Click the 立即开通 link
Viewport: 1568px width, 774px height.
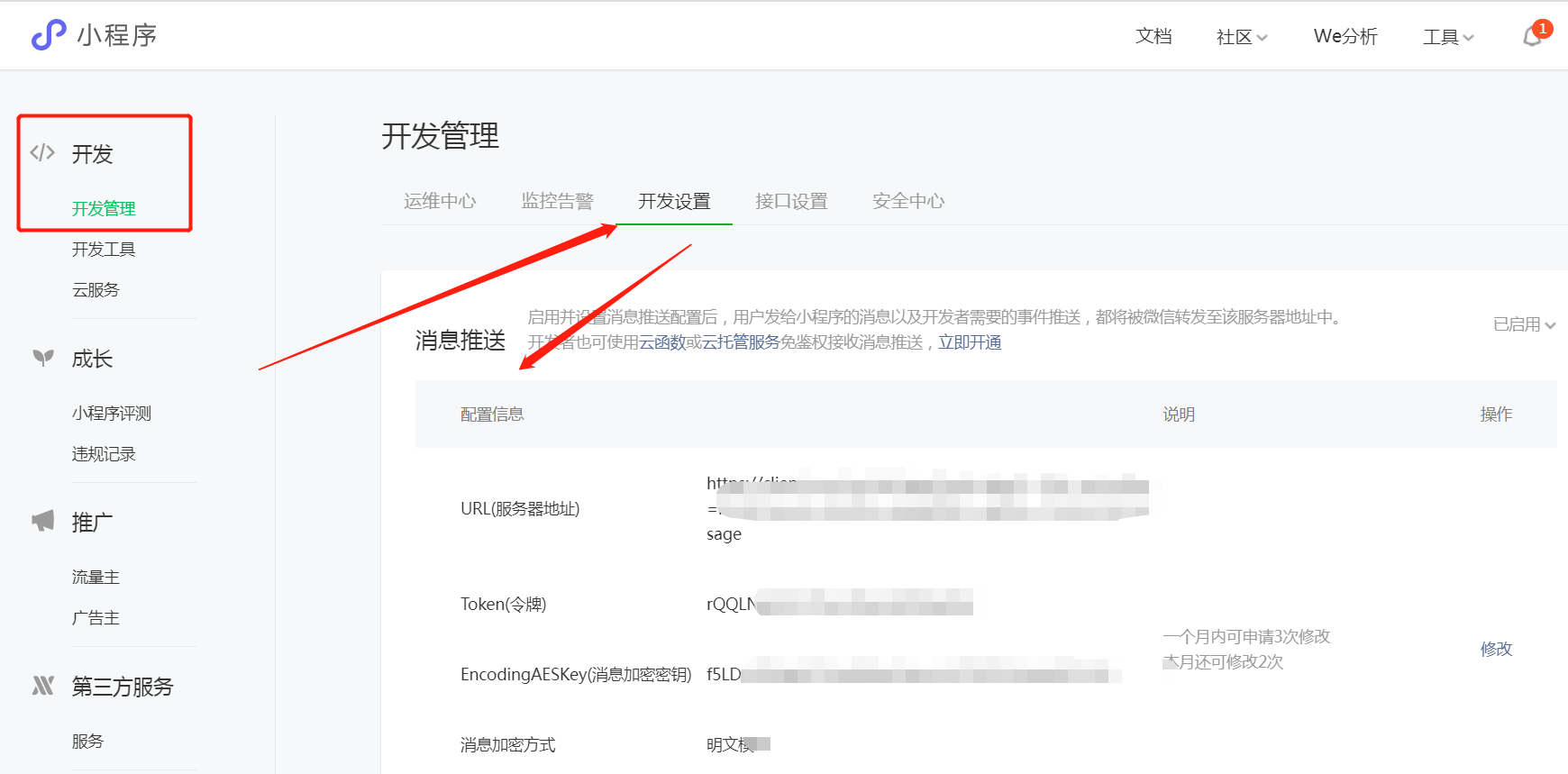(x=970, y=342)
